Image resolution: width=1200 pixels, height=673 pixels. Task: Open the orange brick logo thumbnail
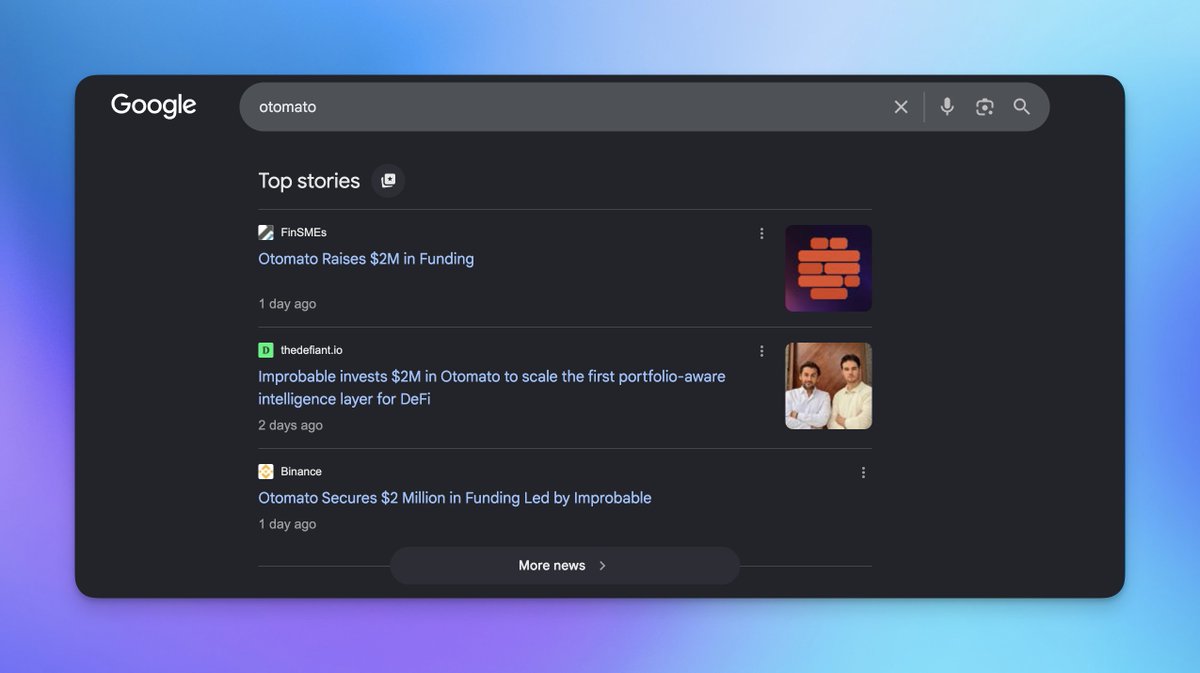click(828, 268)
